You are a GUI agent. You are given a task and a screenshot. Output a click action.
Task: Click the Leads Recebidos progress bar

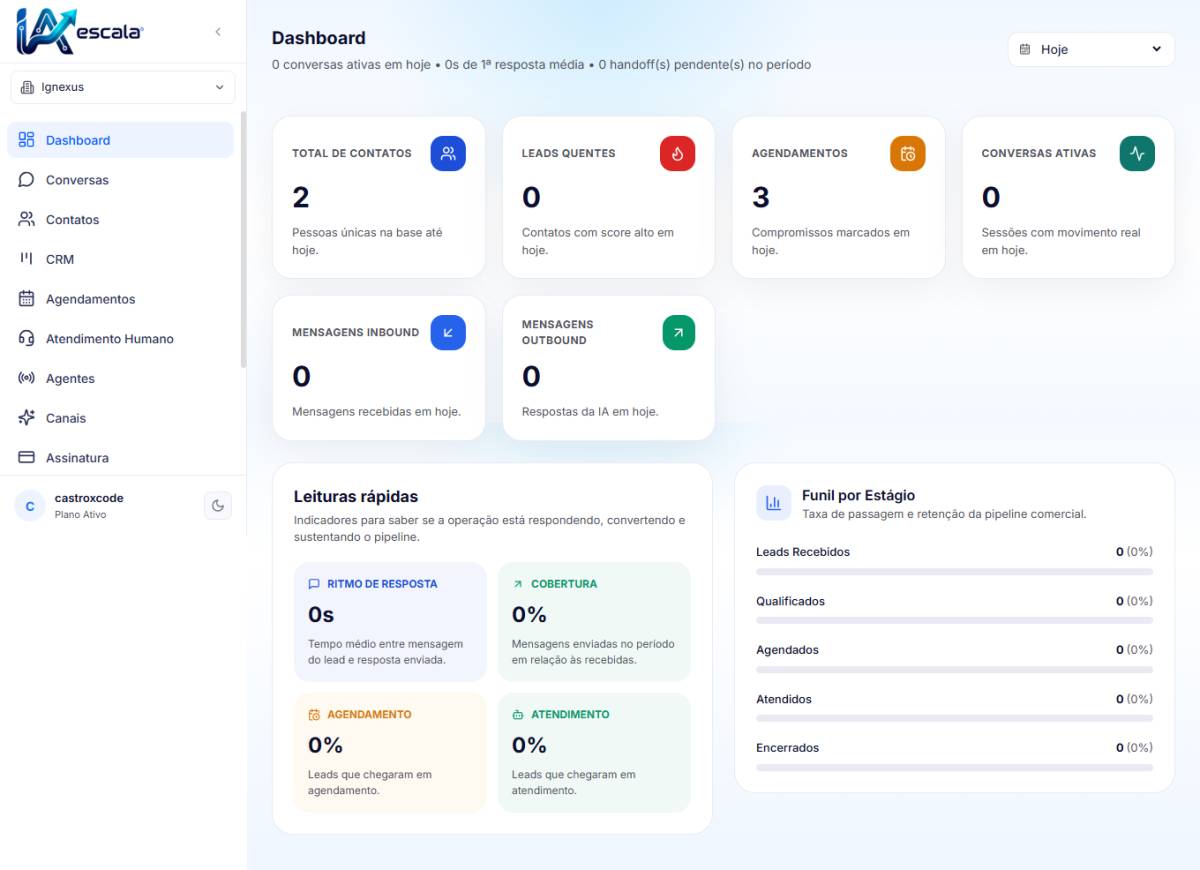coord(954,572)
